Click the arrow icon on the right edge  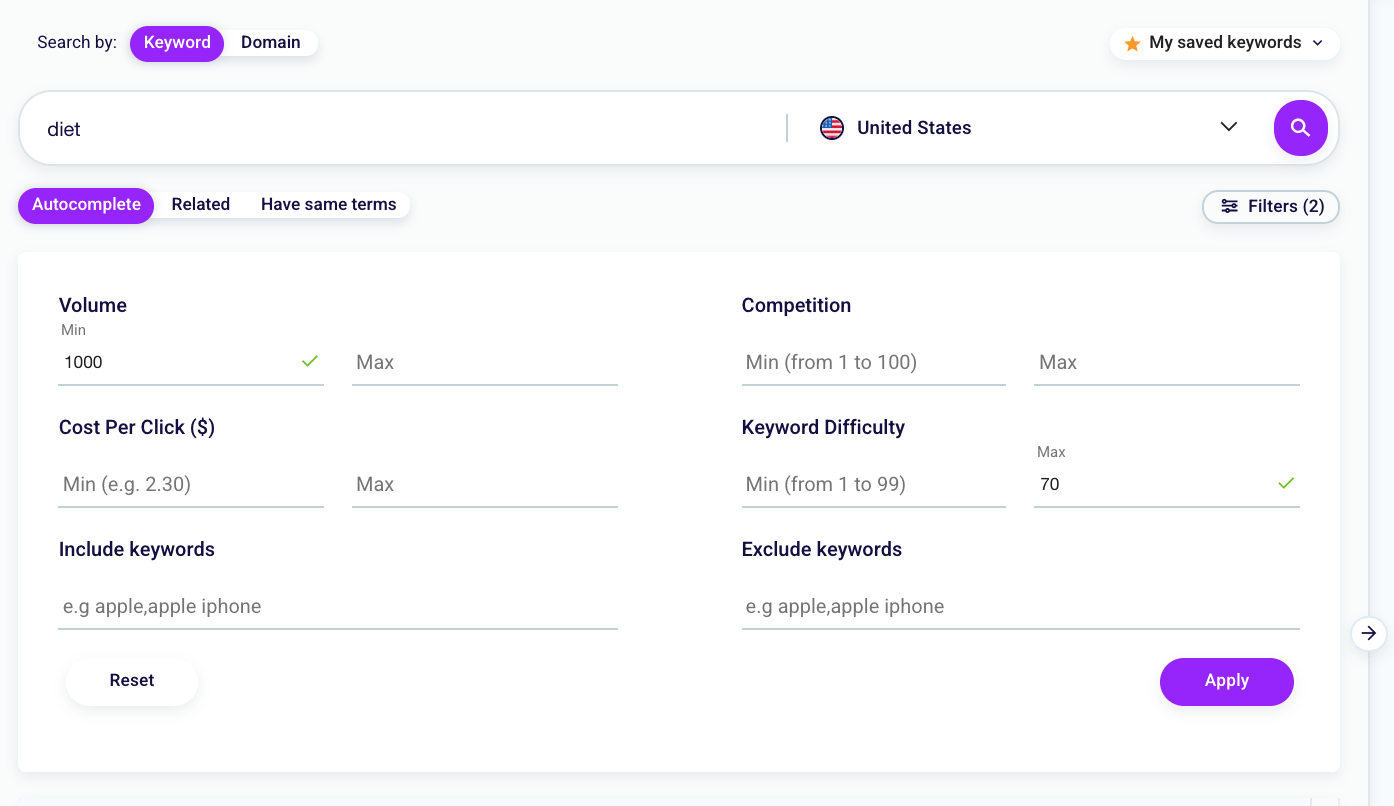pyautogui.click(x=1368, y=633)
